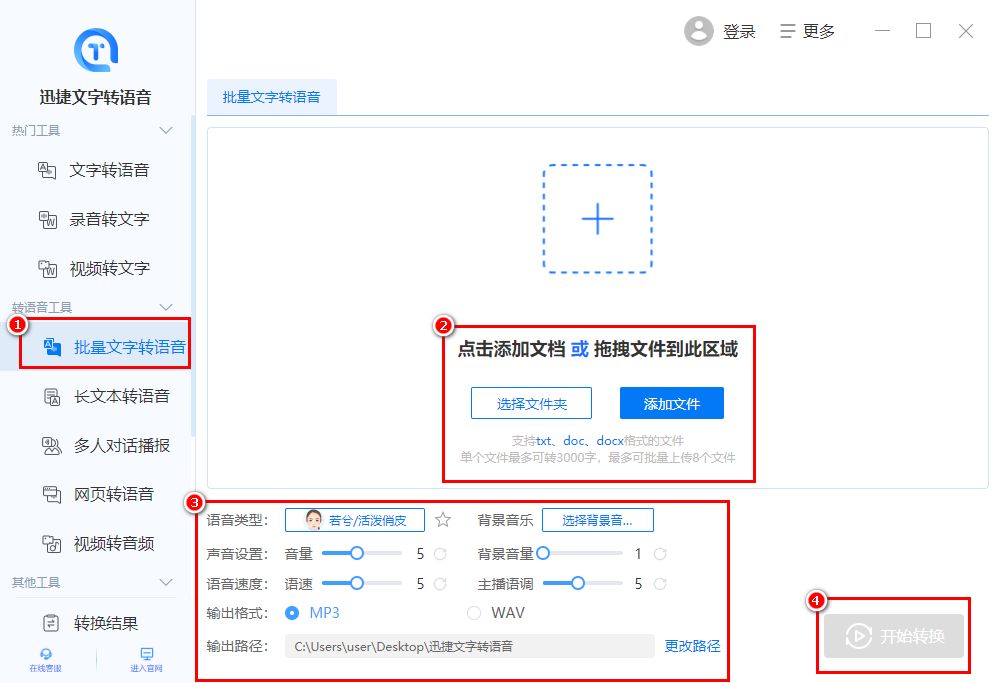This screenshot has height=683, width=999.
Task: Select WAV output format
Action: [496, 613]
